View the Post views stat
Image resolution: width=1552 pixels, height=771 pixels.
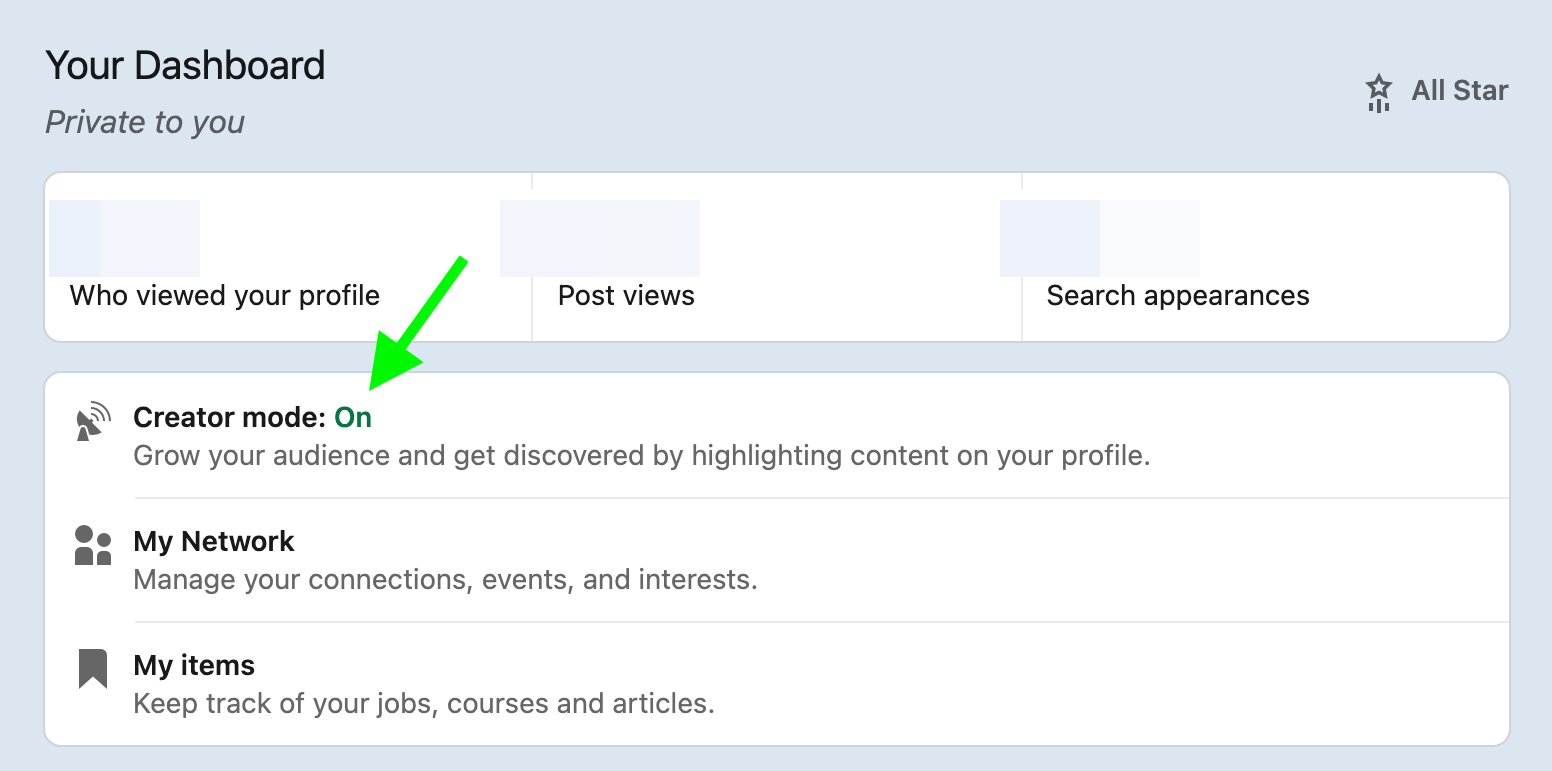pos(626,296)
